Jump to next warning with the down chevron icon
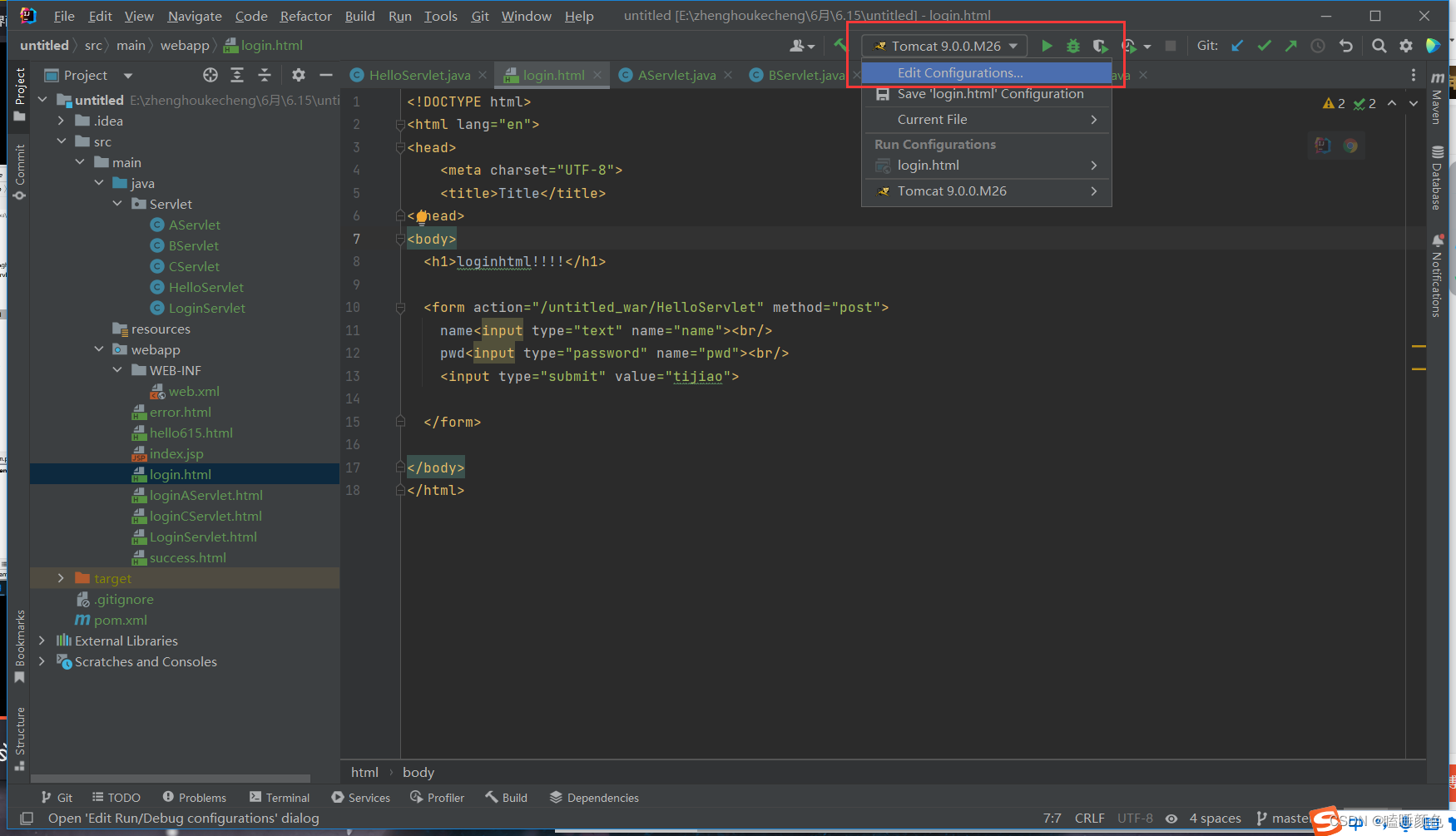This screenshot has height=836, width=1456. pos(1412,103)
